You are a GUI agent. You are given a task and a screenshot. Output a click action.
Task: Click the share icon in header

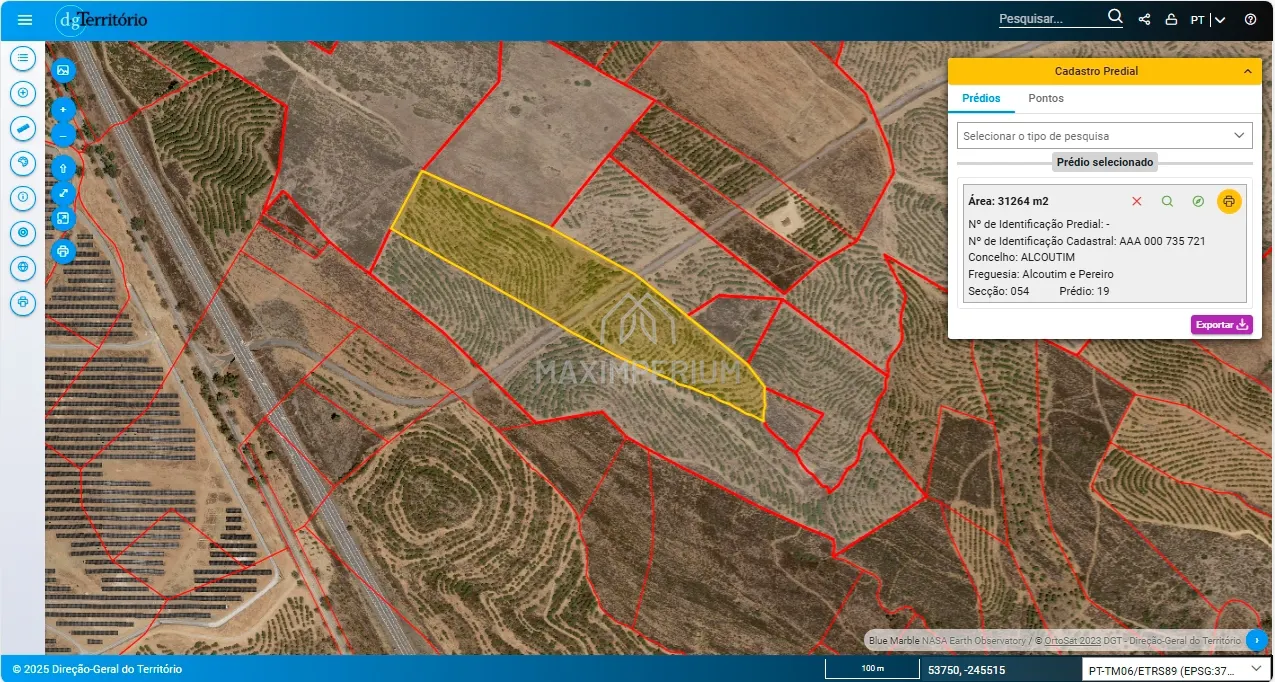pyautogui.click(x=1145, y=20)
